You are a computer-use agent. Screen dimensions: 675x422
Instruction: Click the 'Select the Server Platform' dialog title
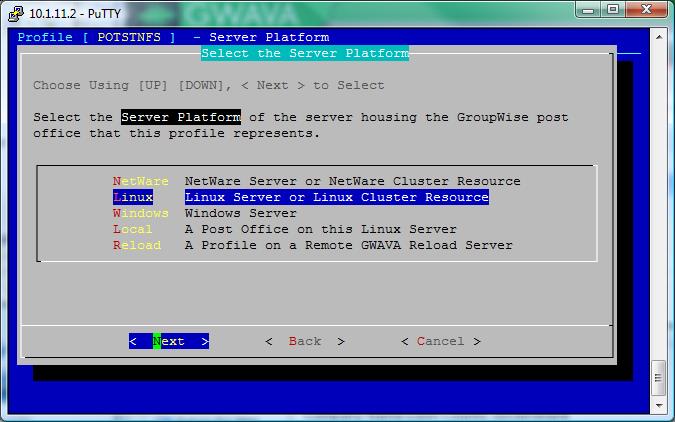(305, 53)
